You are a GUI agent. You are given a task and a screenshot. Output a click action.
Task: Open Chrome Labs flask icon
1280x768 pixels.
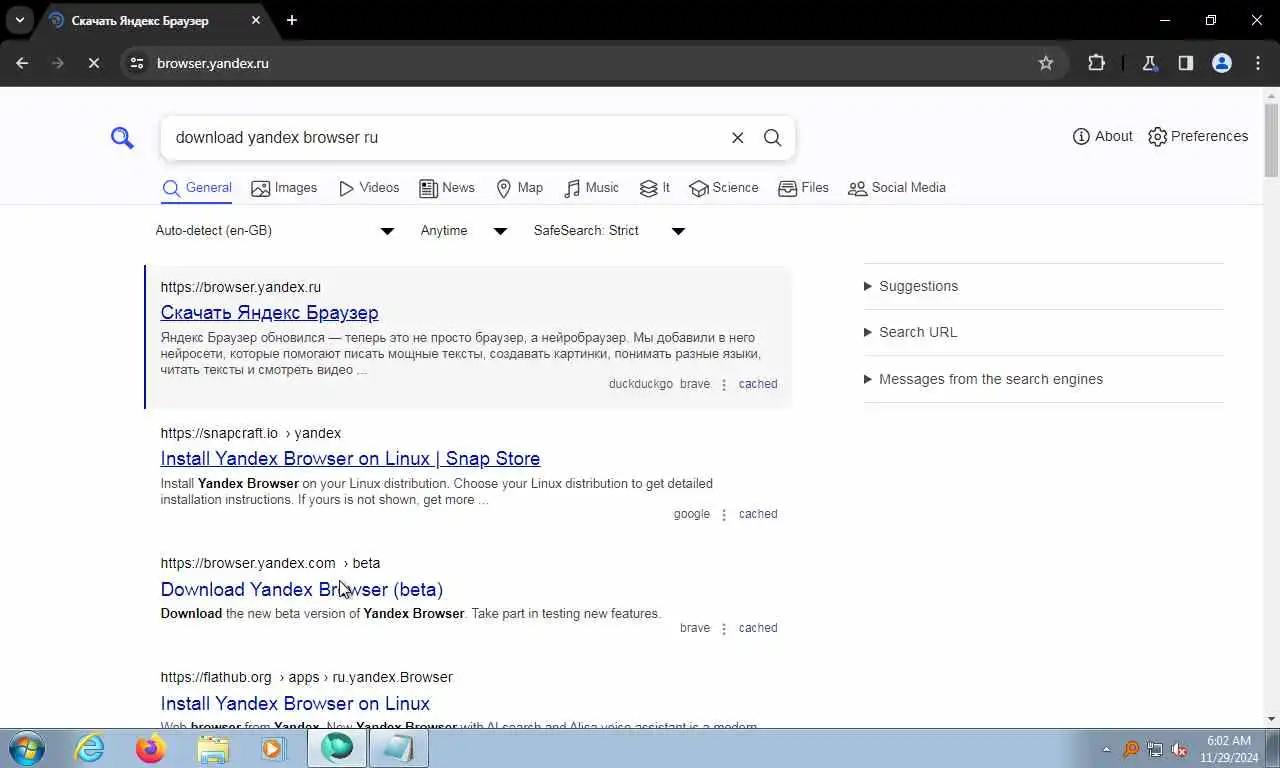click(1149, 63)
